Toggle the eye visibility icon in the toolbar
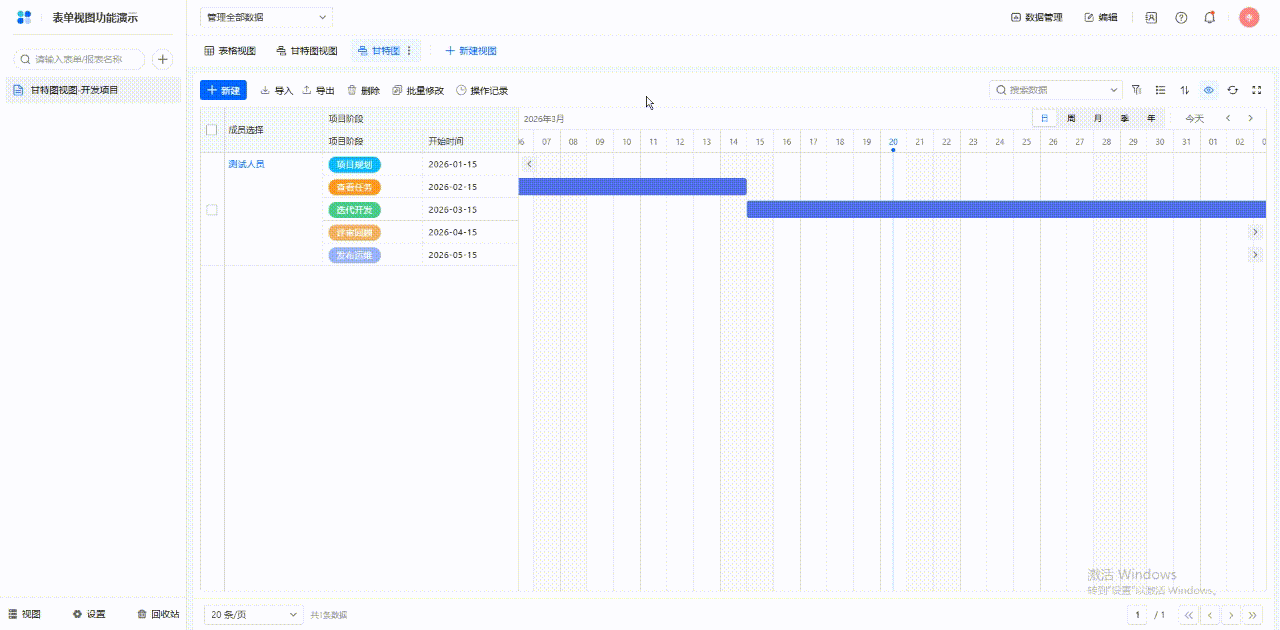 (1209, 90)
